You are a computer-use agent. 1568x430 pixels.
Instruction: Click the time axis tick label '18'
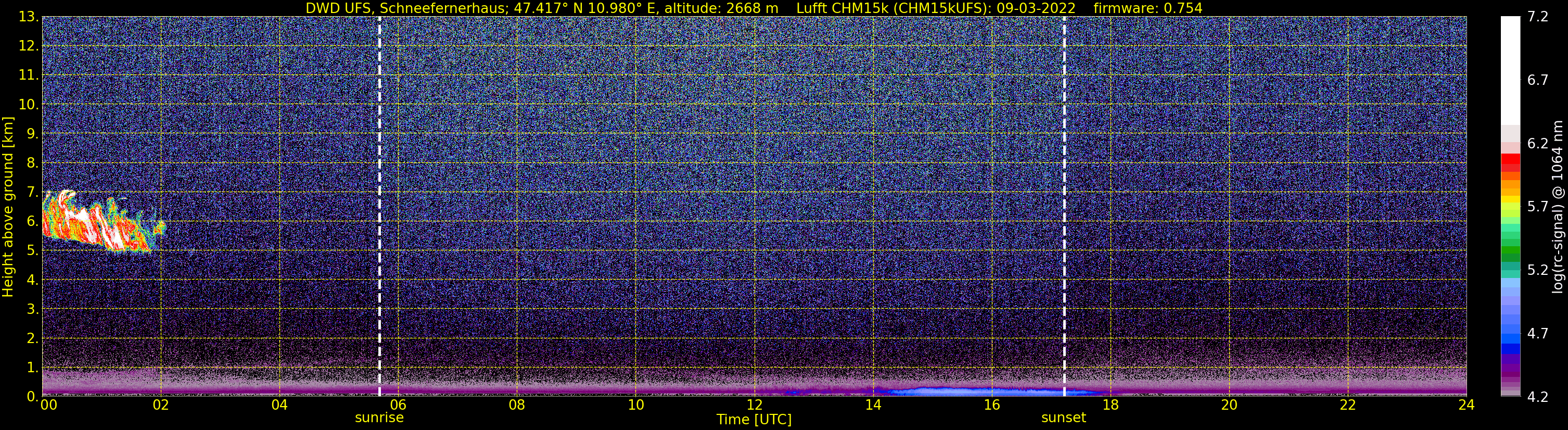click(x=1110, y=405)
